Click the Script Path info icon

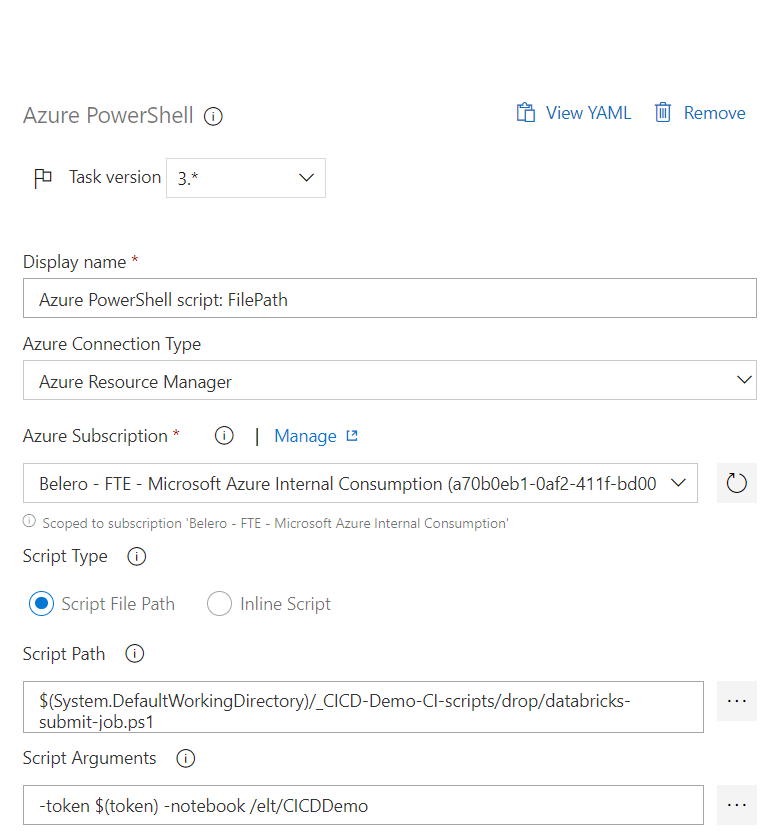(134, 653)
